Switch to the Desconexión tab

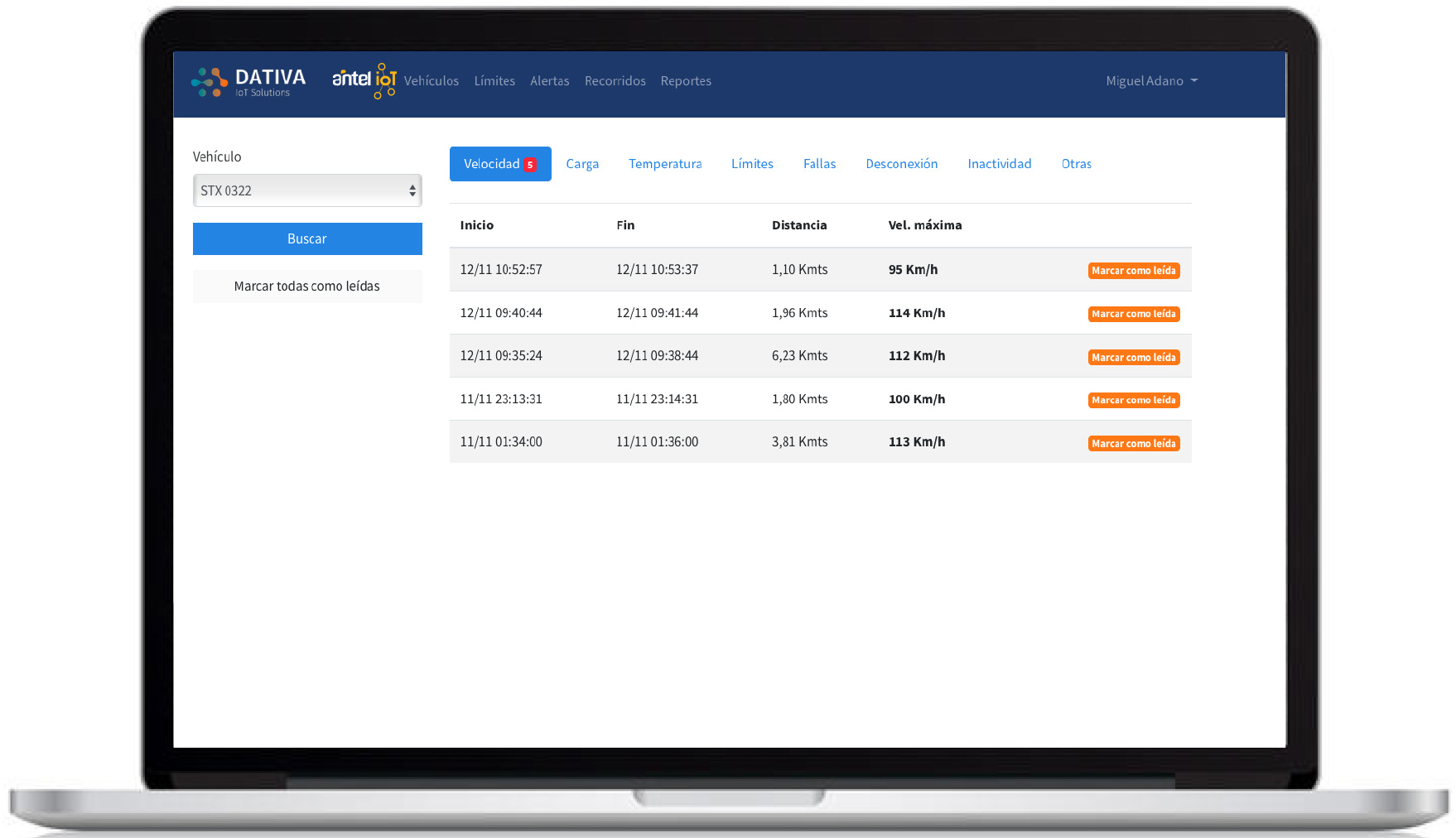(x=902, y=164)
